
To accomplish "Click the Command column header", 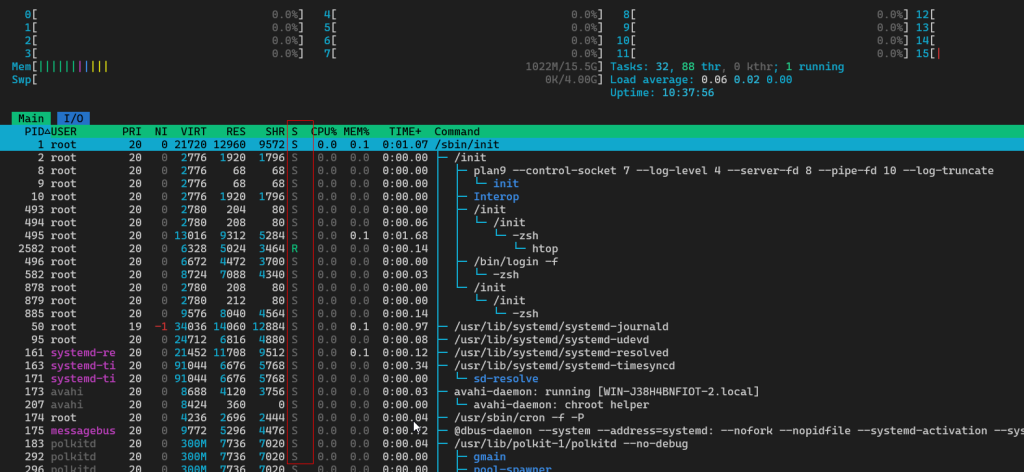I will (x=457, y=131).
